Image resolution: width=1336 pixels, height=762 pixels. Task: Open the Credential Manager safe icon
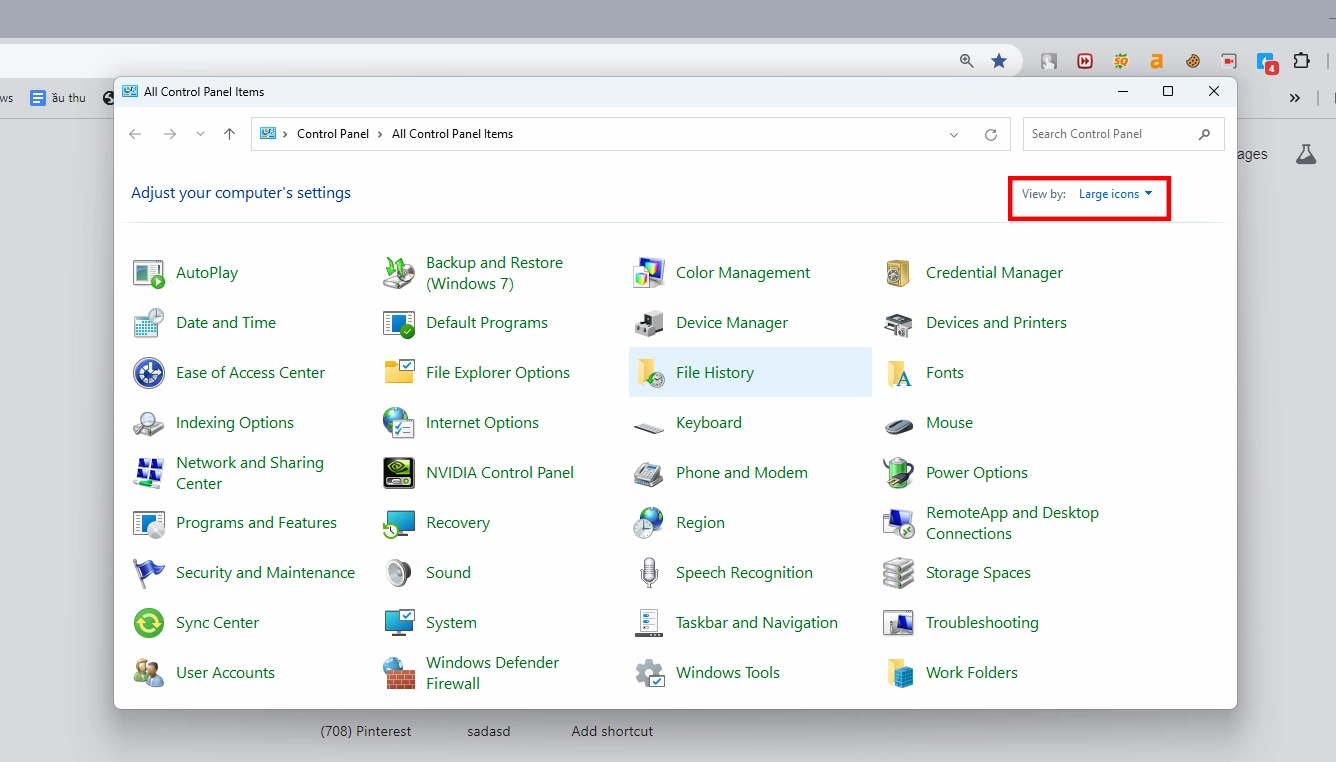899,273
